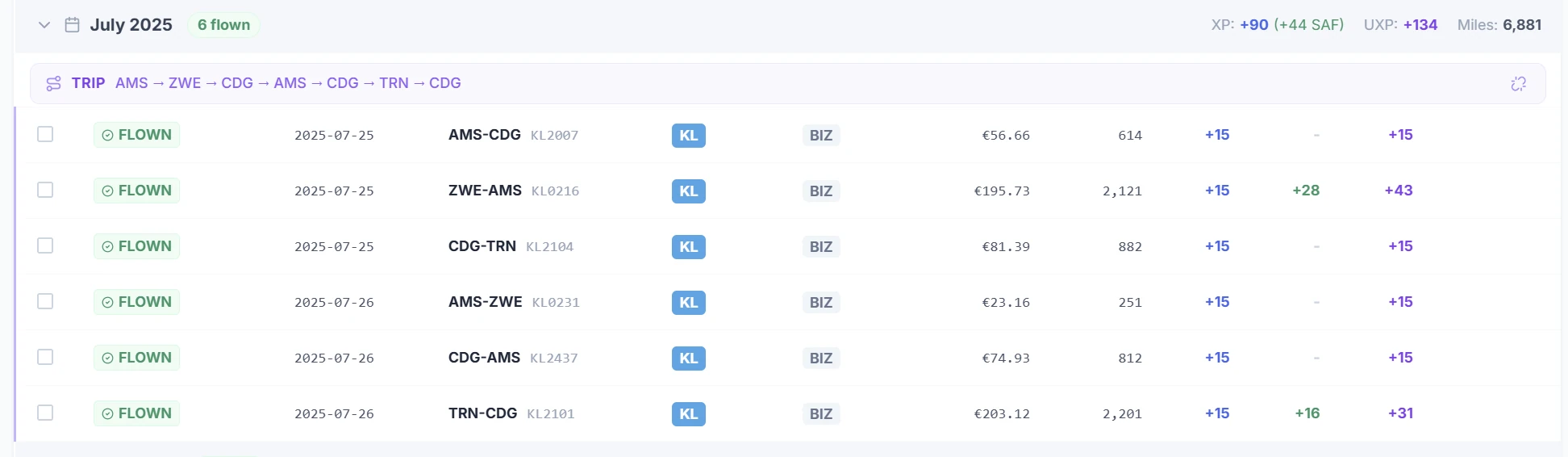Image resolution: width=1568 pixels, height=457 pixels.
Task: Click KL airline badge in KL2104 row
Action: 689,247
